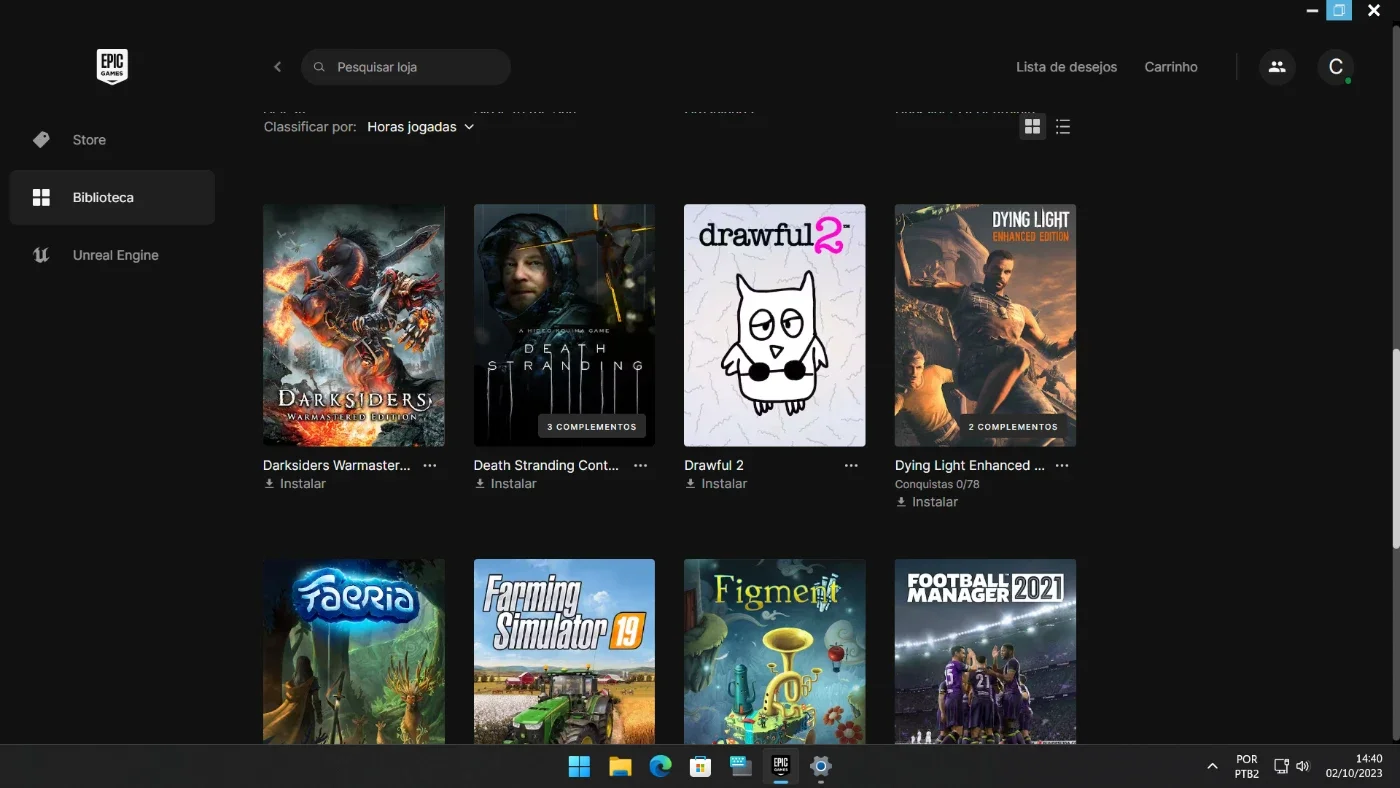Open the account profile avatar C
The width and height of the screenshot is (1400, 788).
point(1335,67)
